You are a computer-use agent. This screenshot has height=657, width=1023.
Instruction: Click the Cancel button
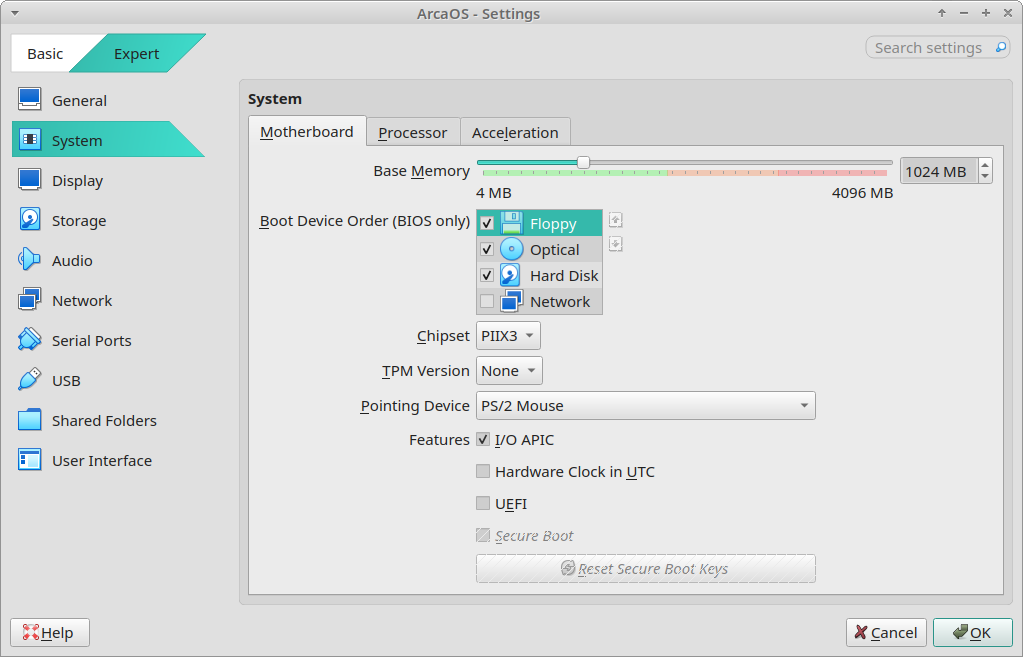pos(886,632)
